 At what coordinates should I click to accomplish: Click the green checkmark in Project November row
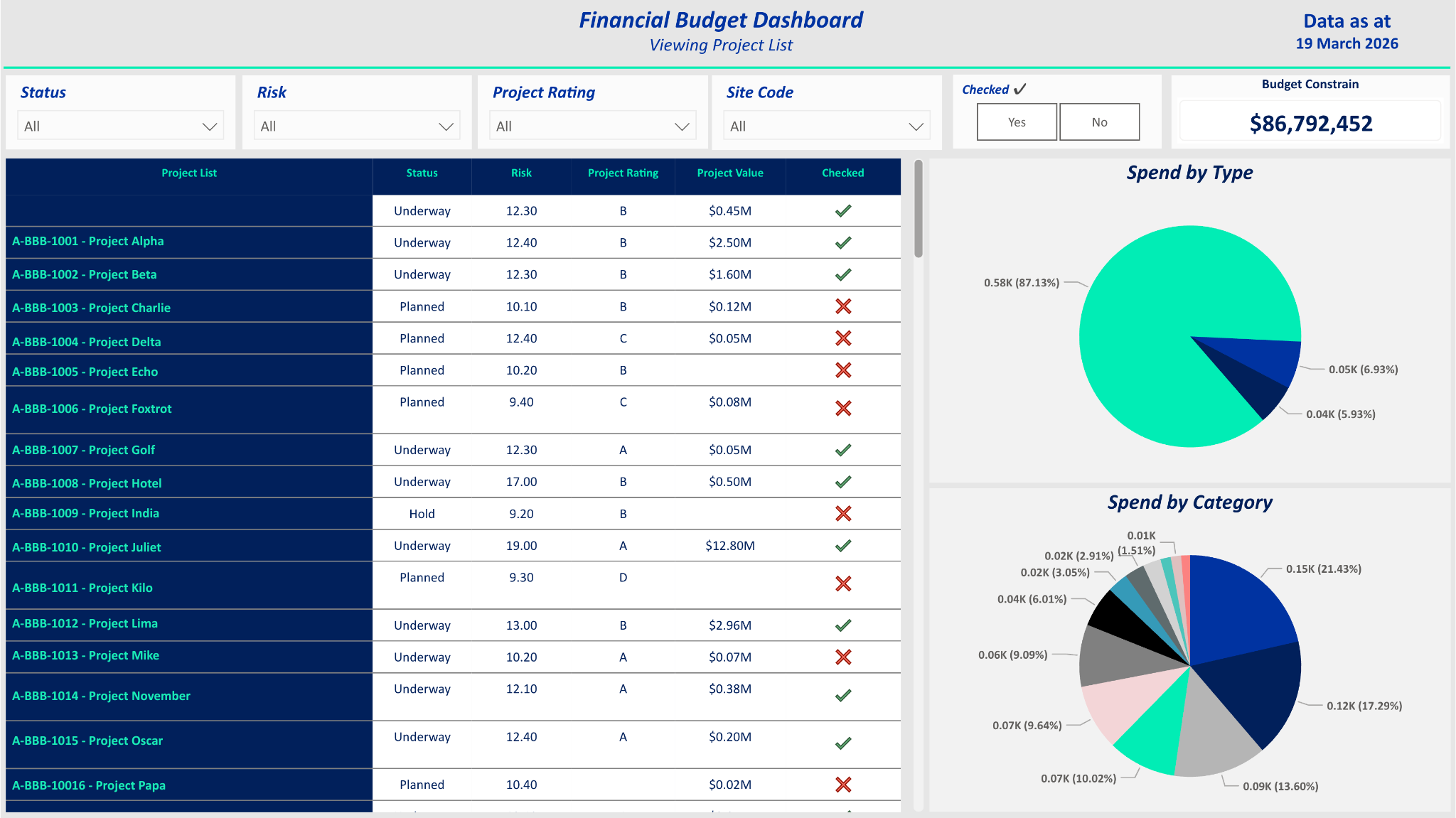tap(843, 696)
